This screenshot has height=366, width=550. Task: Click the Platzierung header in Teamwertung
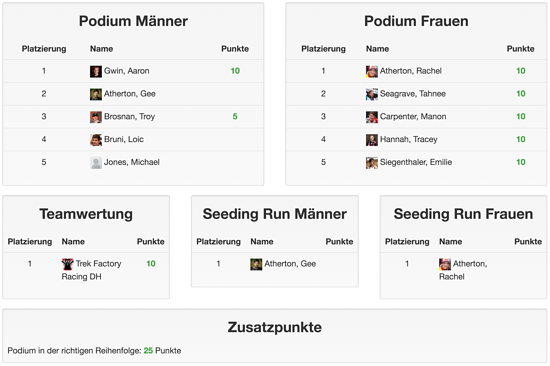(30, 241)
